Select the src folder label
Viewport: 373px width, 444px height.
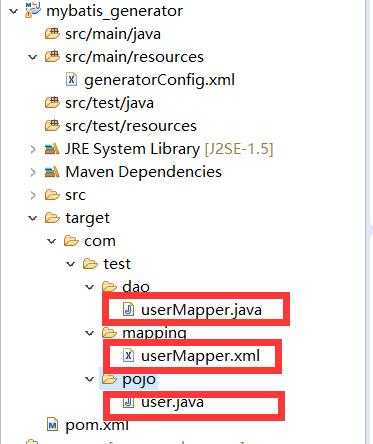(75, 195)
